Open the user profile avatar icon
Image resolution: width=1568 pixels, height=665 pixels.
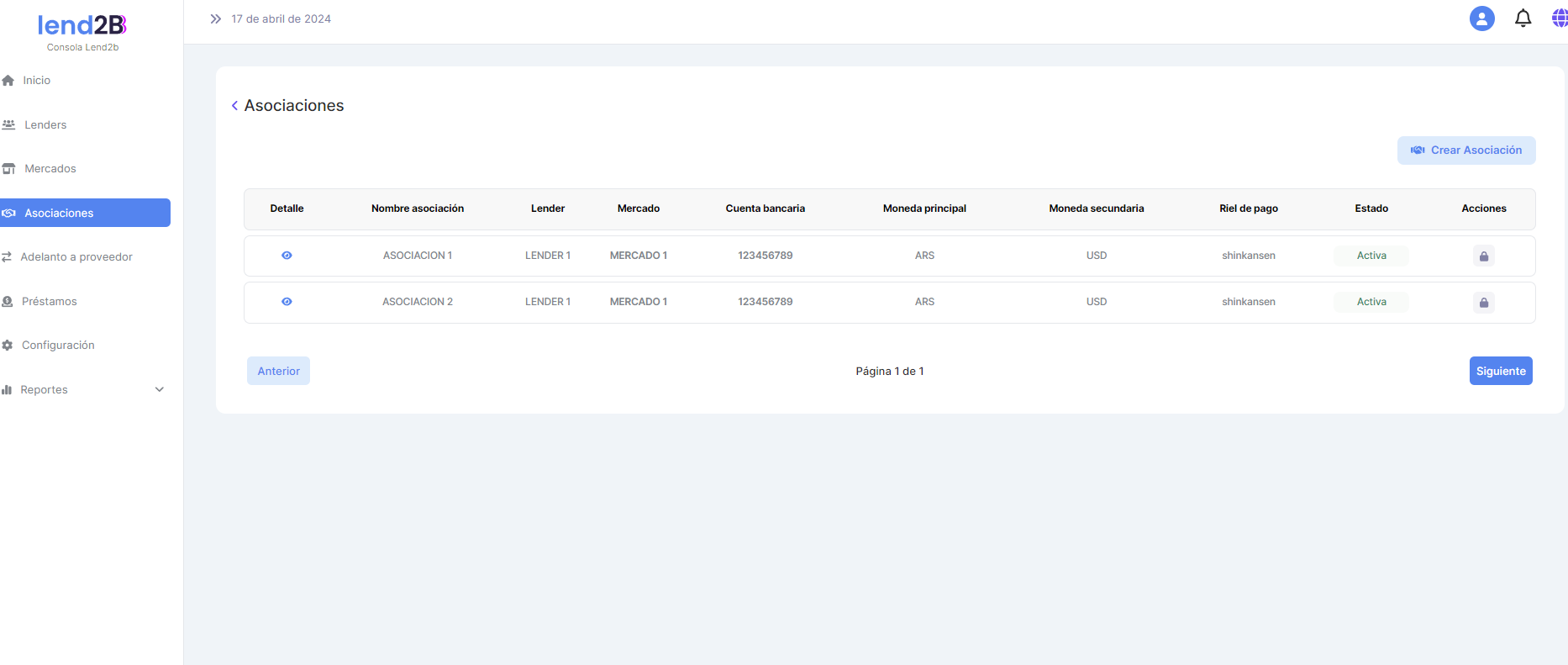(x=1481, y=18)
